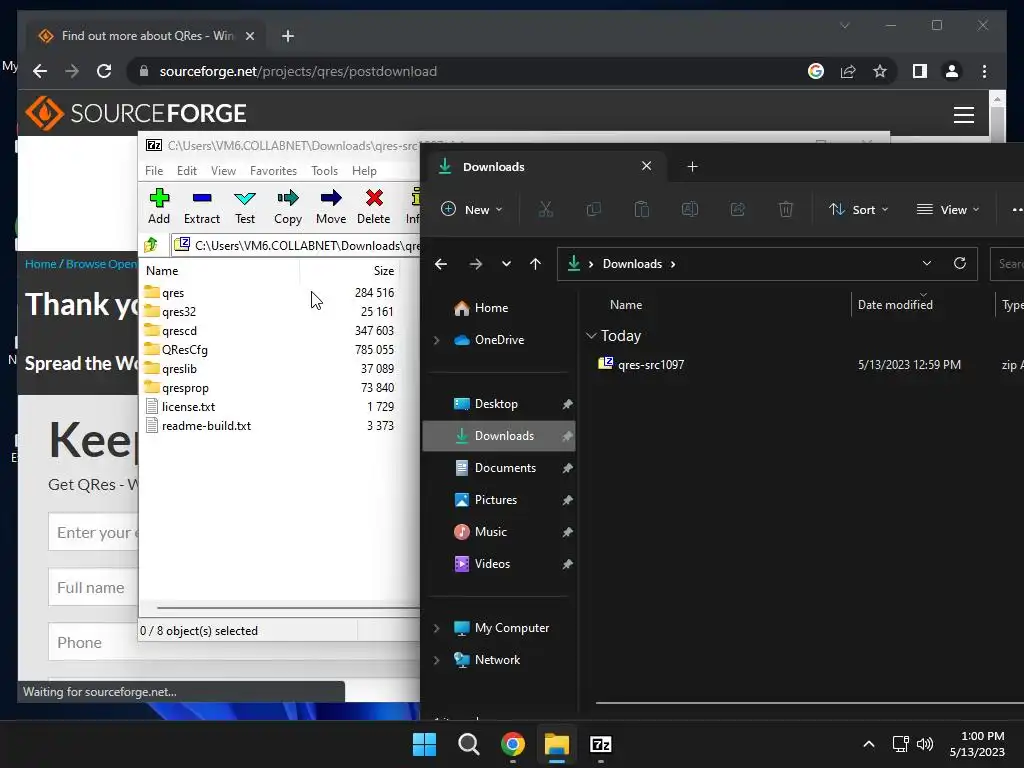Switch to 7-Zip from taskbar

point(600,744)
